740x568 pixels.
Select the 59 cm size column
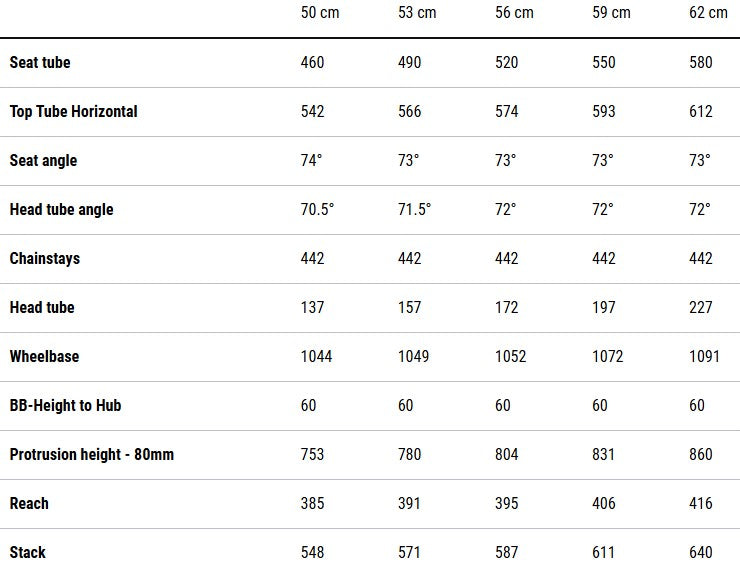pyautogui.click(x=611, y=13)
